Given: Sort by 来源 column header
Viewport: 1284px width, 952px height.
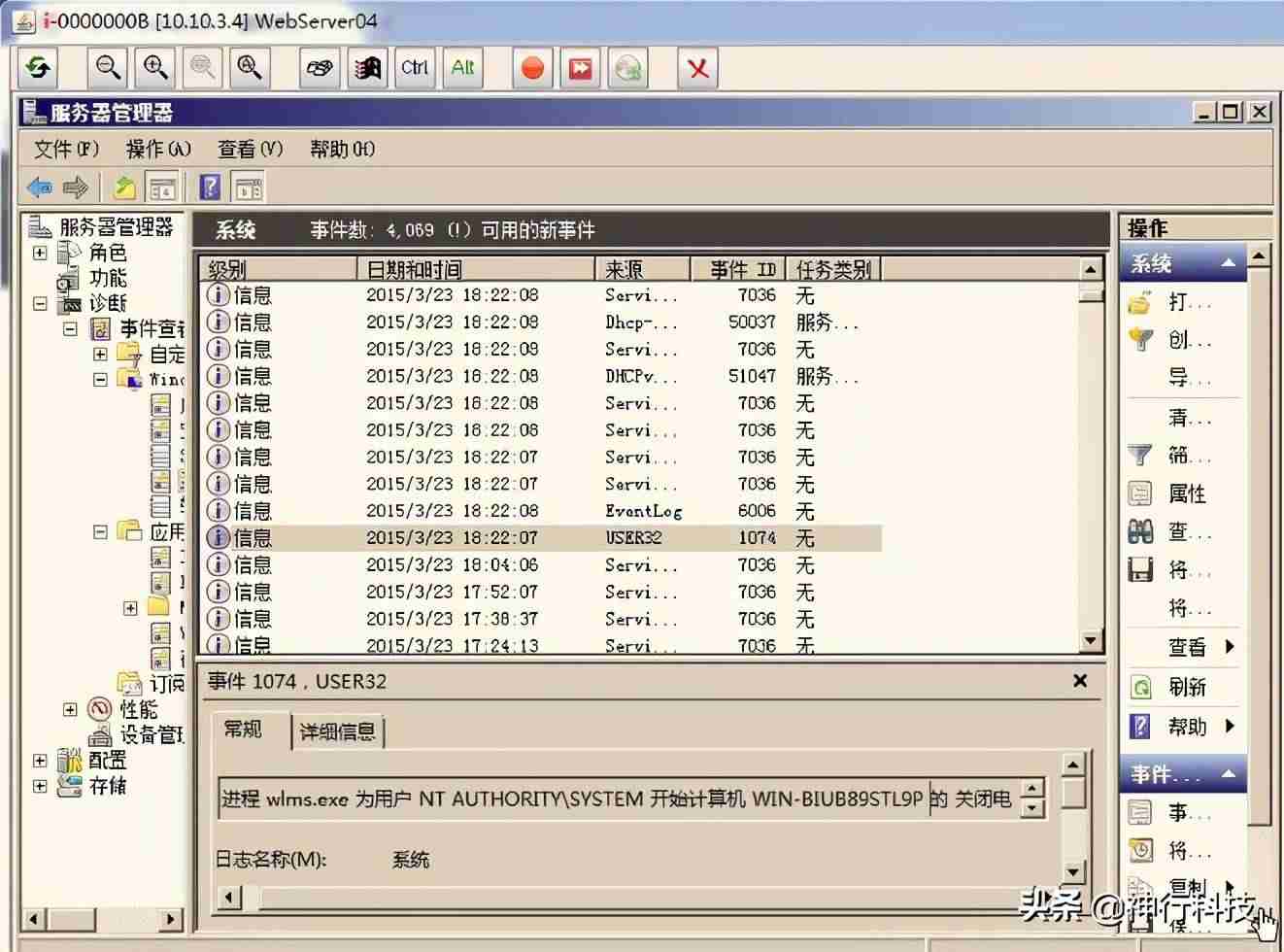Looking at the screenshot, I should (x=642, y=269).
